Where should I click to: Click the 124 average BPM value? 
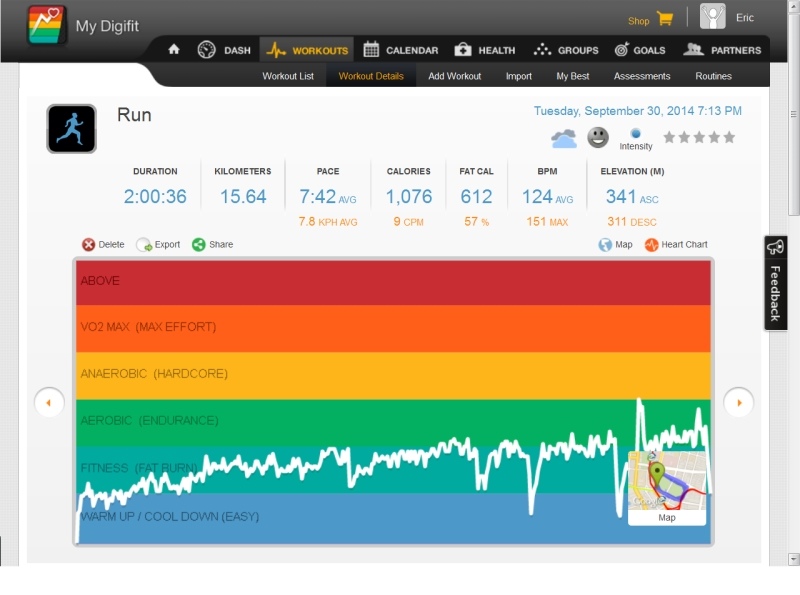coord(537,196)
